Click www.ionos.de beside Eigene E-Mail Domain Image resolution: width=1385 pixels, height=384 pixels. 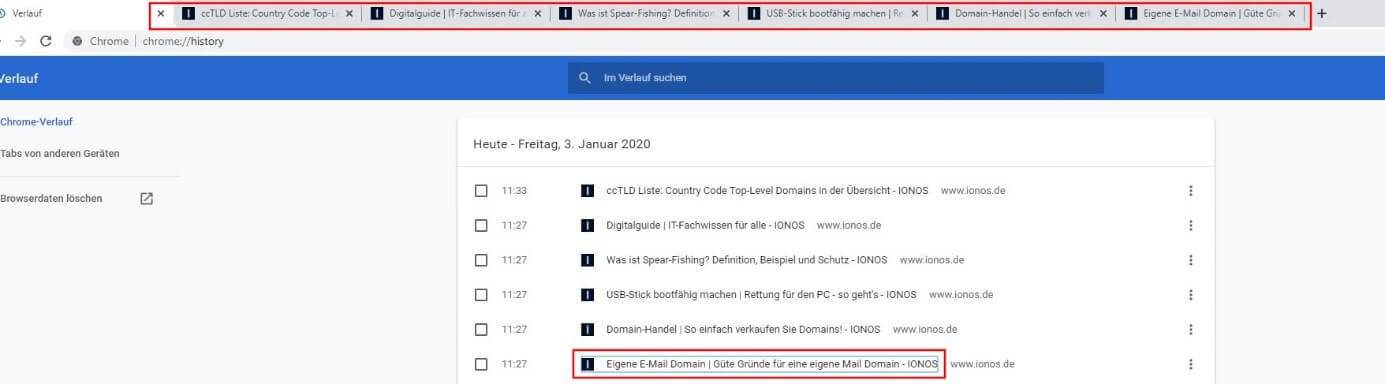(982, 364)
